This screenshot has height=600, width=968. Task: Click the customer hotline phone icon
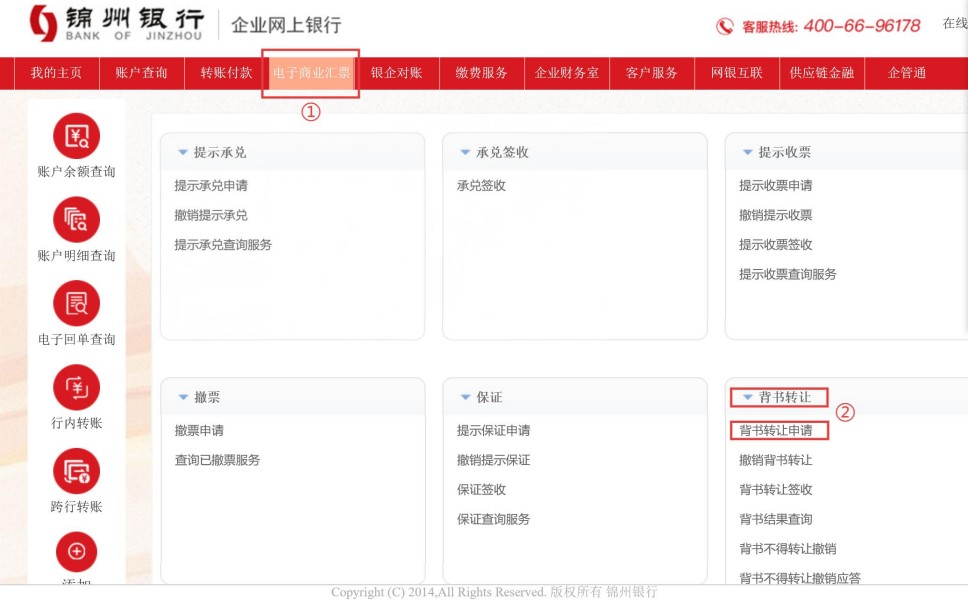(725, 26)
